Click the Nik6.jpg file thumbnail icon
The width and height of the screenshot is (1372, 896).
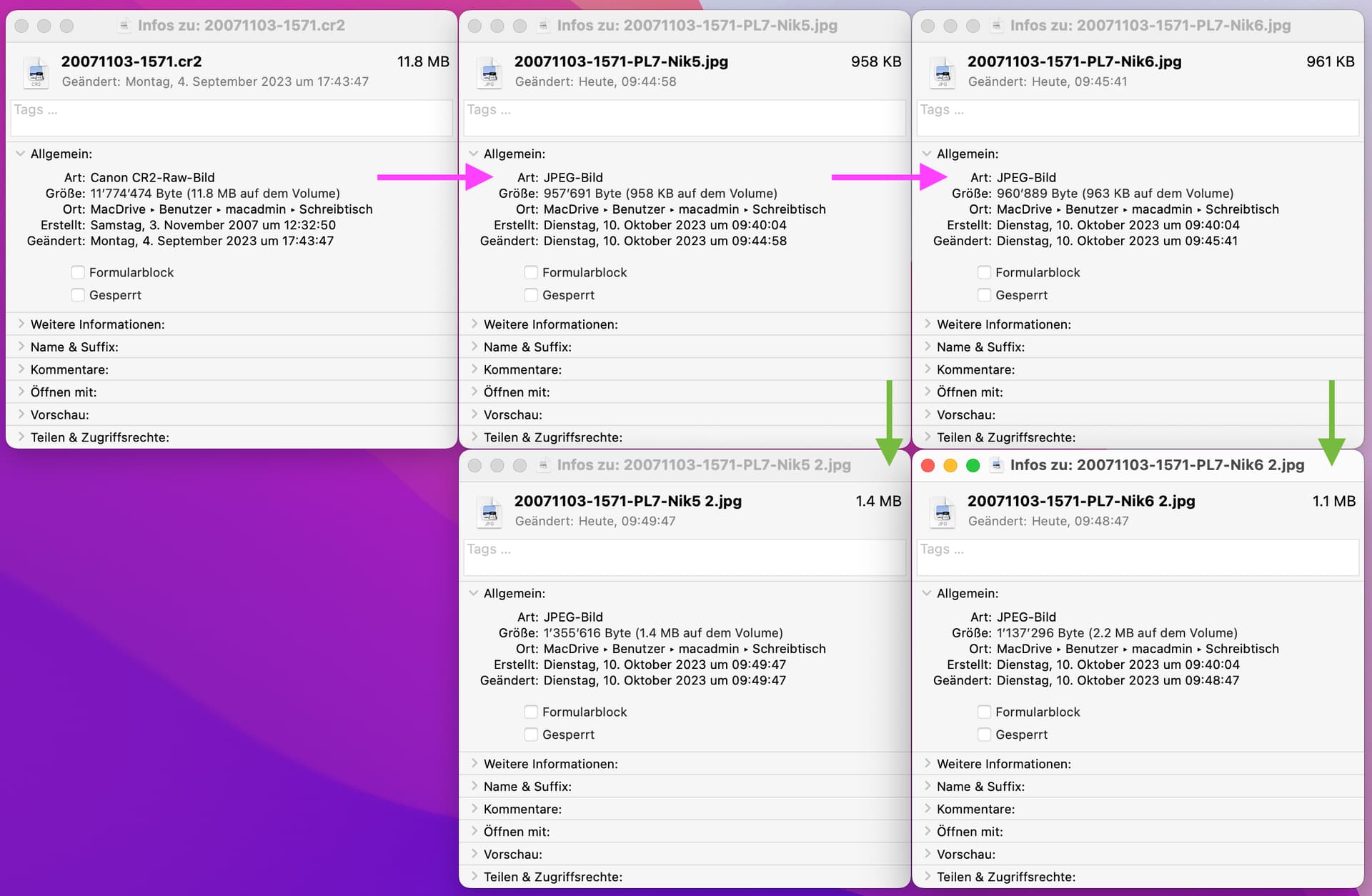pyautogui.click(x=943, y=71)
